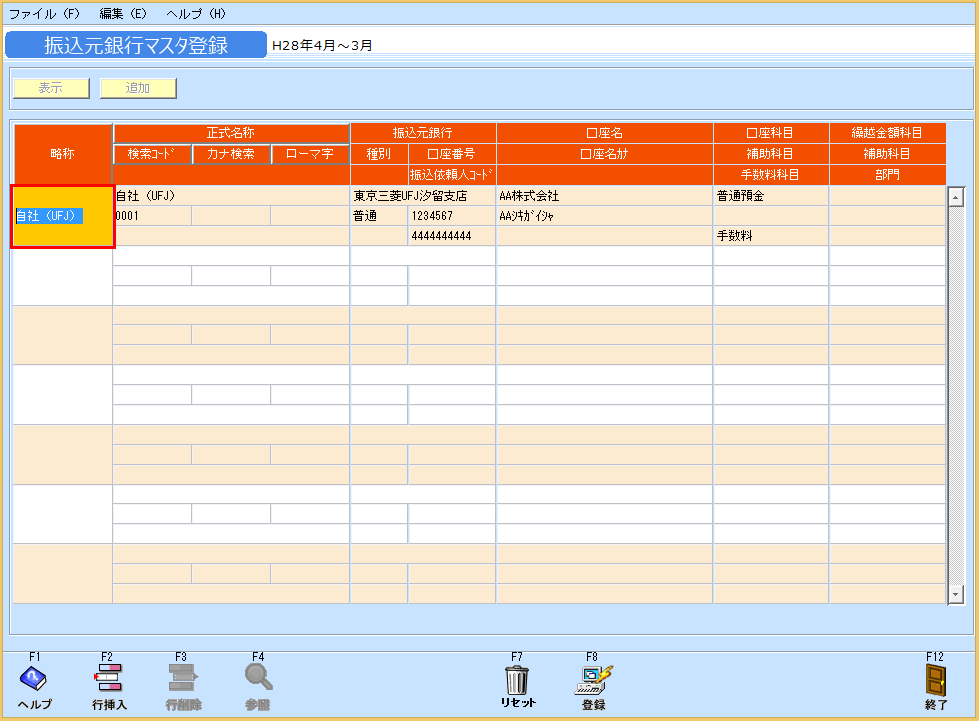
Task: Click the ローマ字 column header button
Action: pos(310,154)
